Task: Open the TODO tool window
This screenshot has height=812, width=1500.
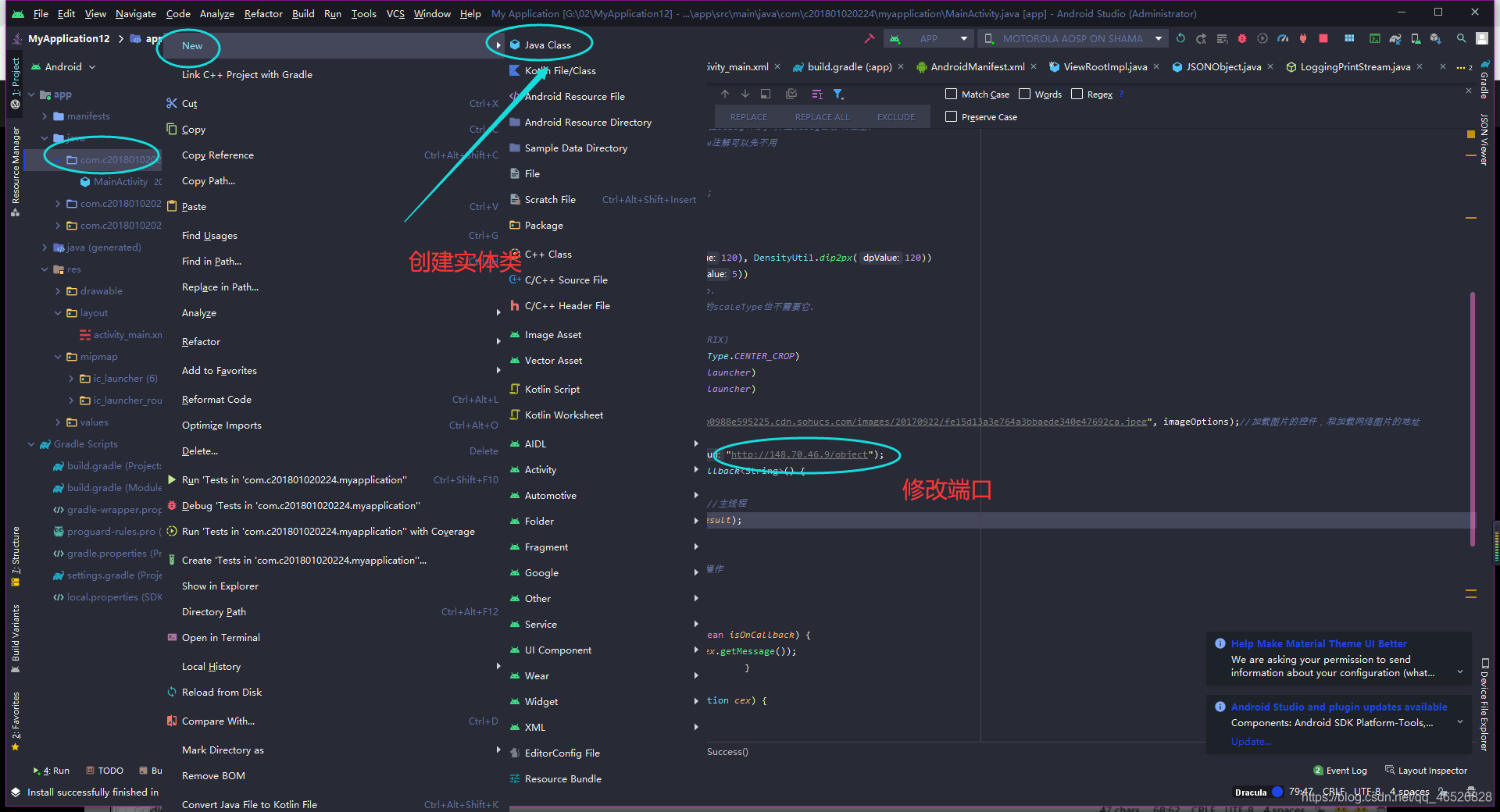Action: click(x=105, y=771)
